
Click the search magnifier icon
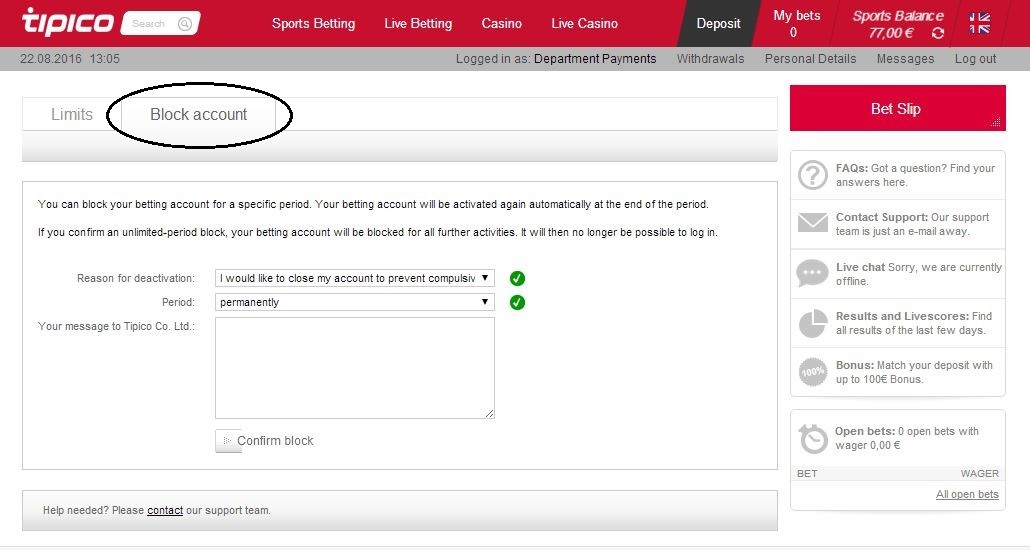point(185,24)
